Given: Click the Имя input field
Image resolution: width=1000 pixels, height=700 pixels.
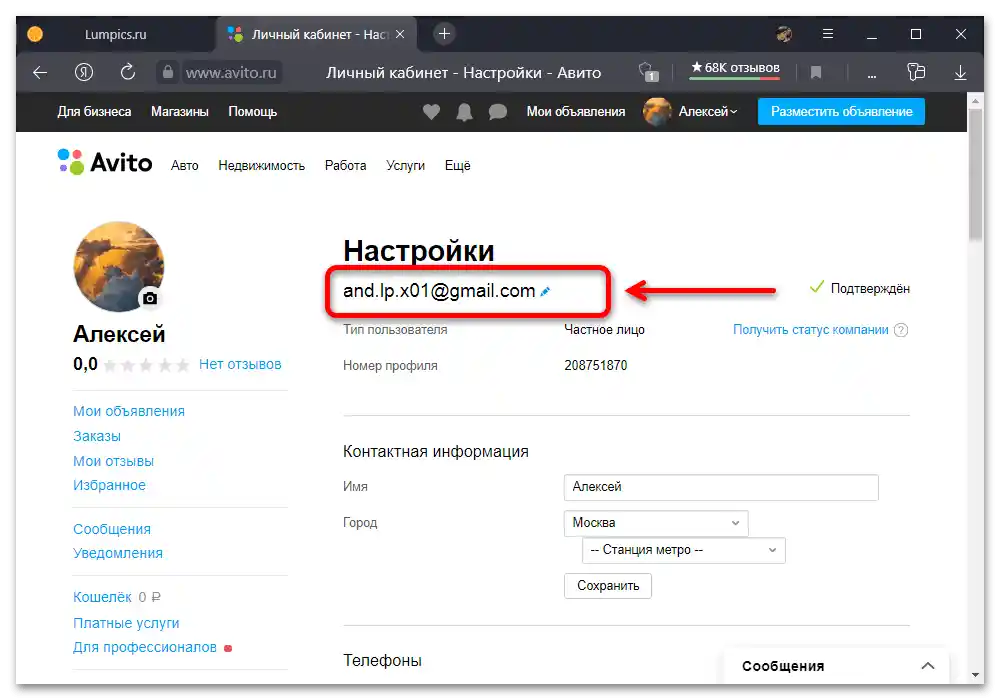Looking at the screenshot, I should 721,488.
